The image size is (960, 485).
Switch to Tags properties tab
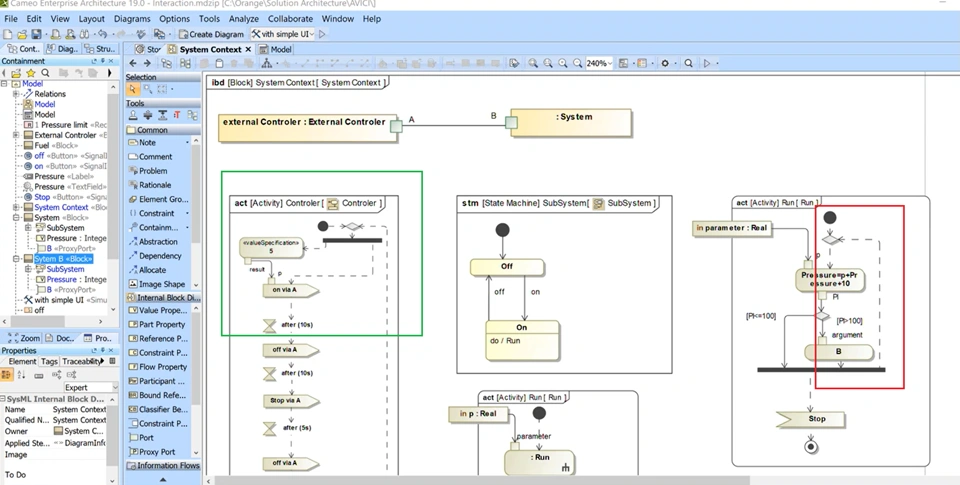(49, 362)
